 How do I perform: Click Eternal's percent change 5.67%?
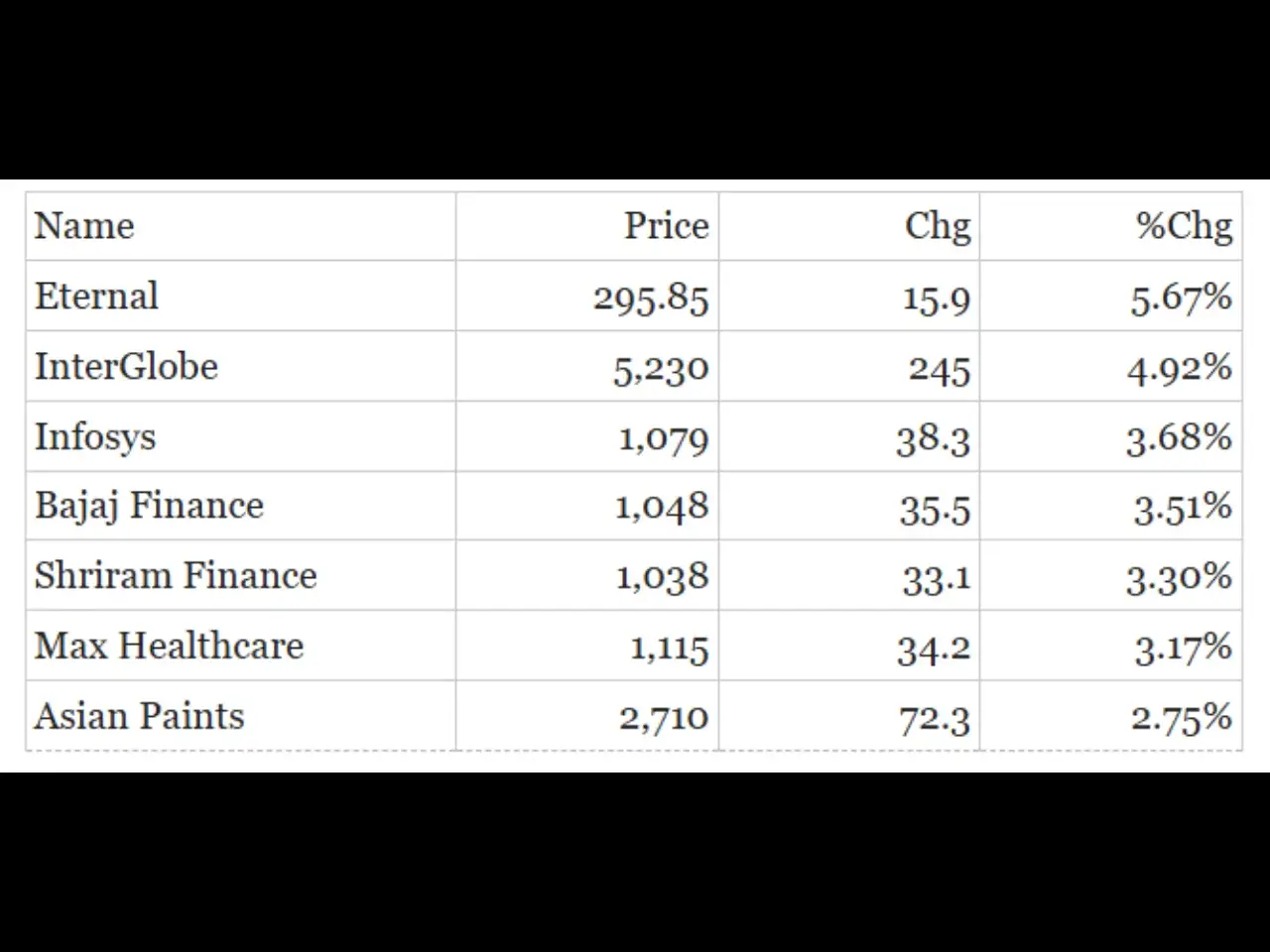click(1182, 297)
